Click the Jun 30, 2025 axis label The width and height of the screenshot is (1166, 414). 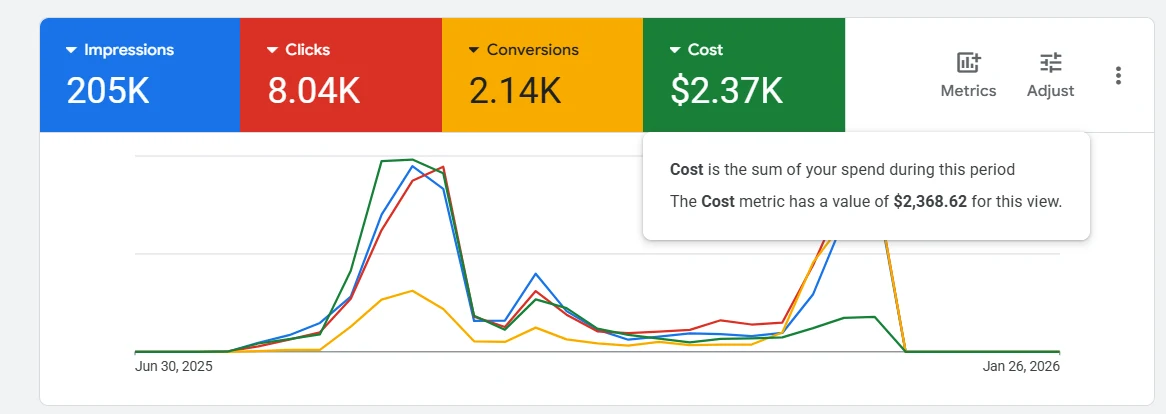(x=173, y=366)
